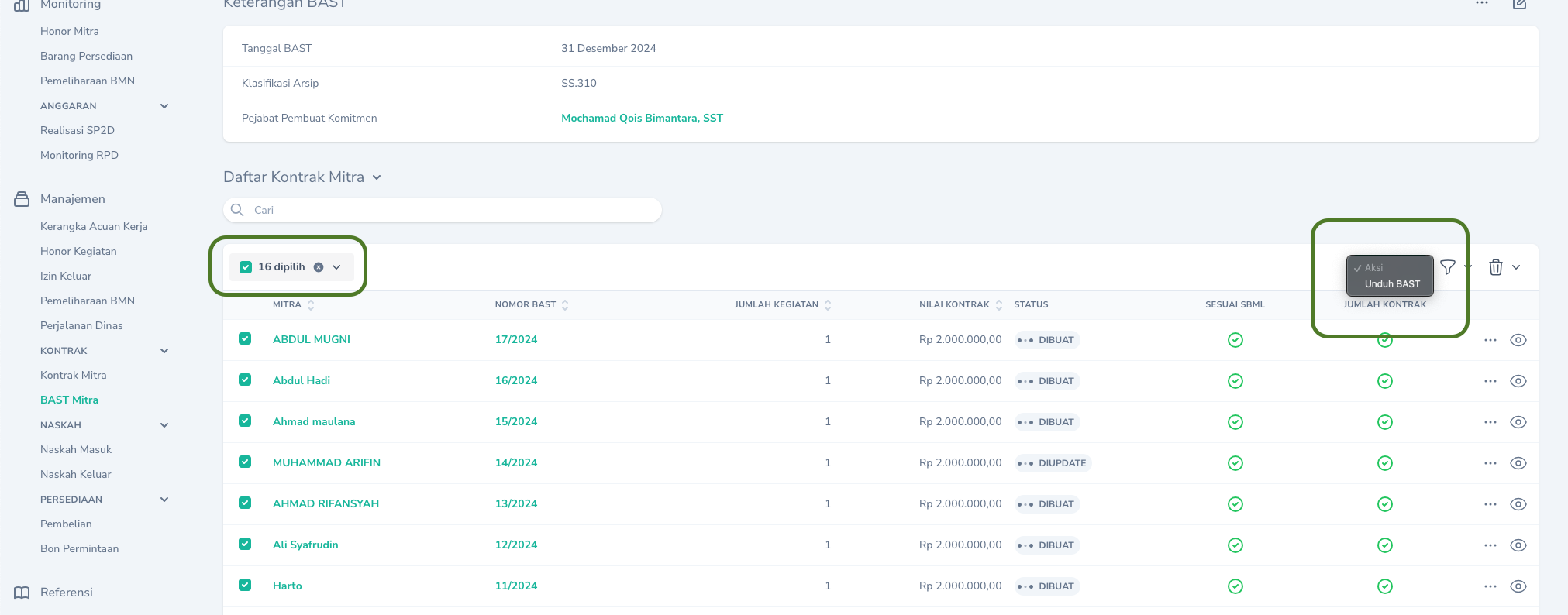Uncheck the Ahmad maulana row checkbox
The height and width of the screenshot is (615, 1568).
pyautogui.click(x=245, y=421)
